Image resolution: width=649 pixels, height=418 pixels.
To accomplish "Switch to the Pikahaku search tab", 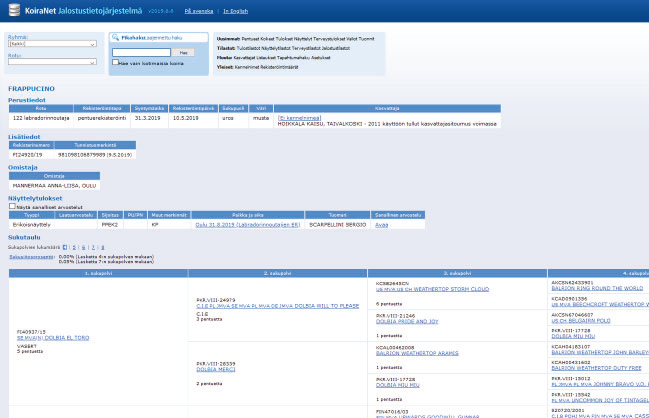I will pos(133,38).
